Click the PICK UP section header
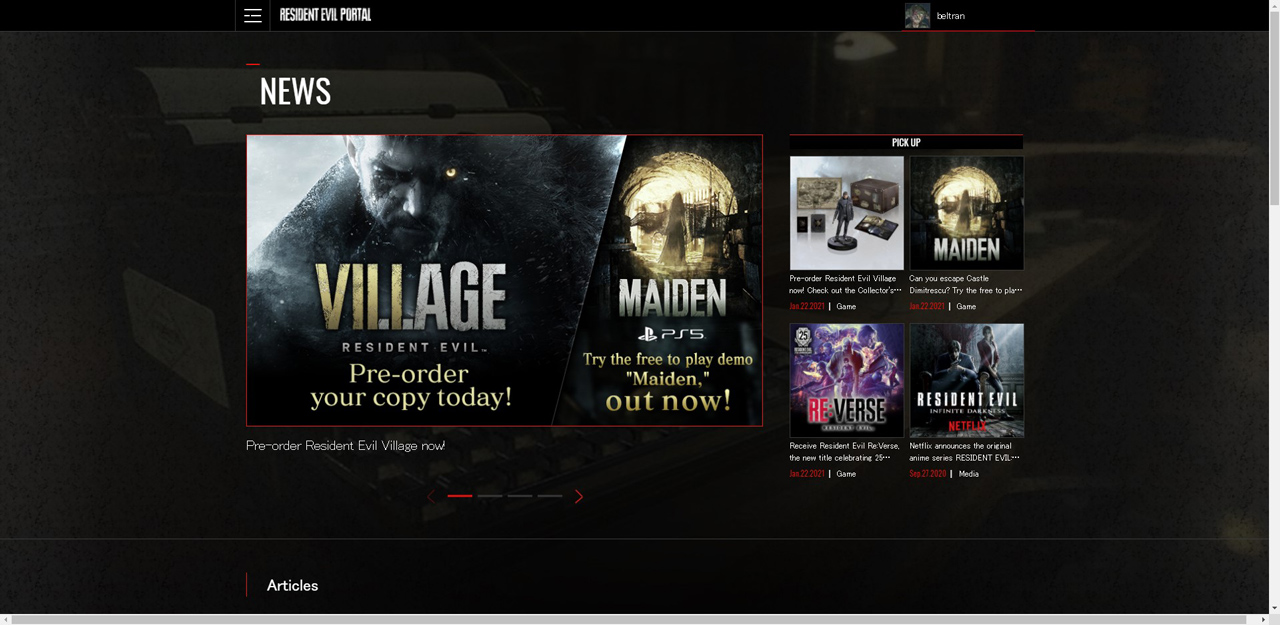Viewport: 1280px width, 625px height. (x=906, y=142)
